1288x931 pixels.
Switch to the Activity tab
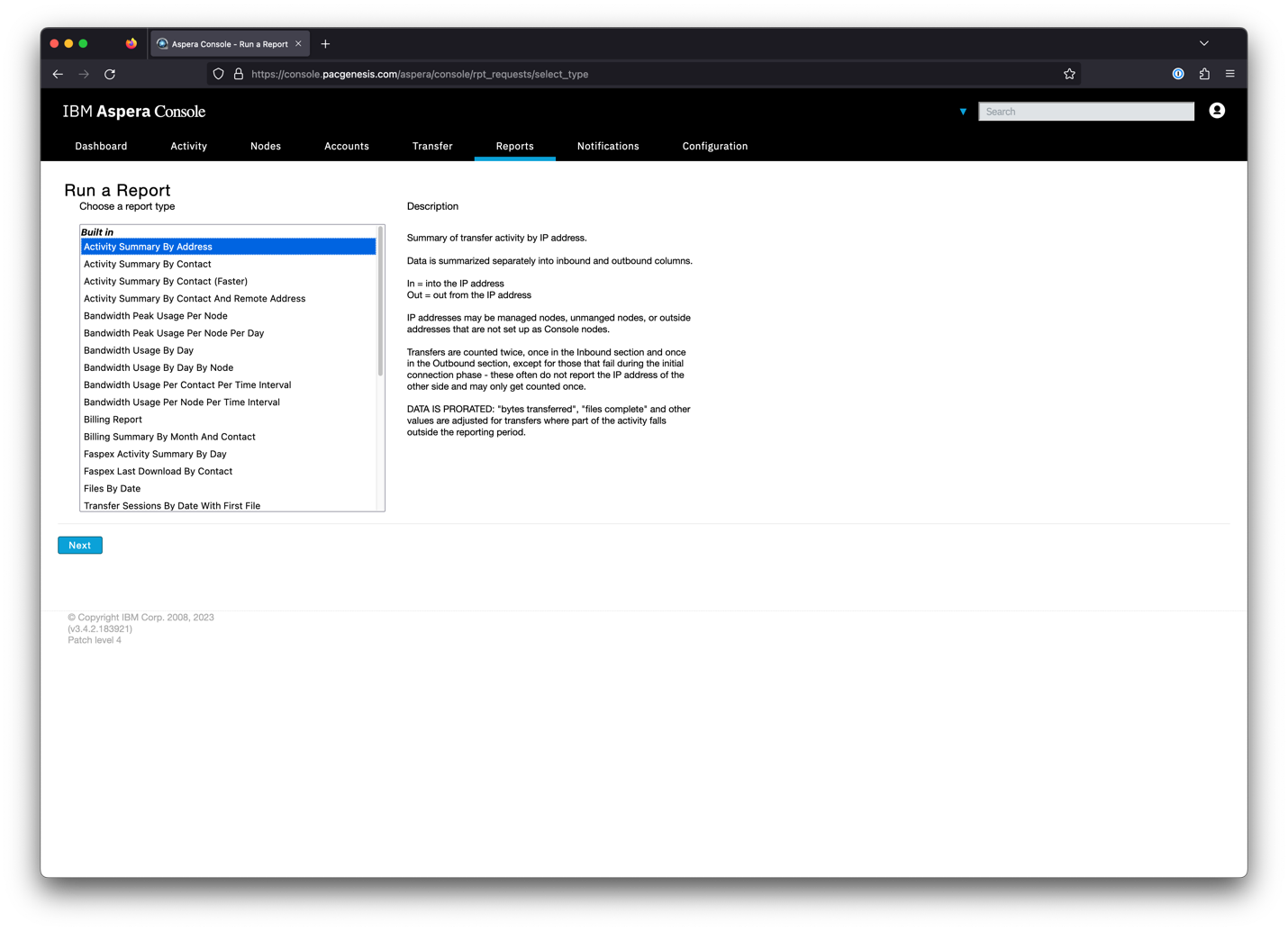[189, 146]
